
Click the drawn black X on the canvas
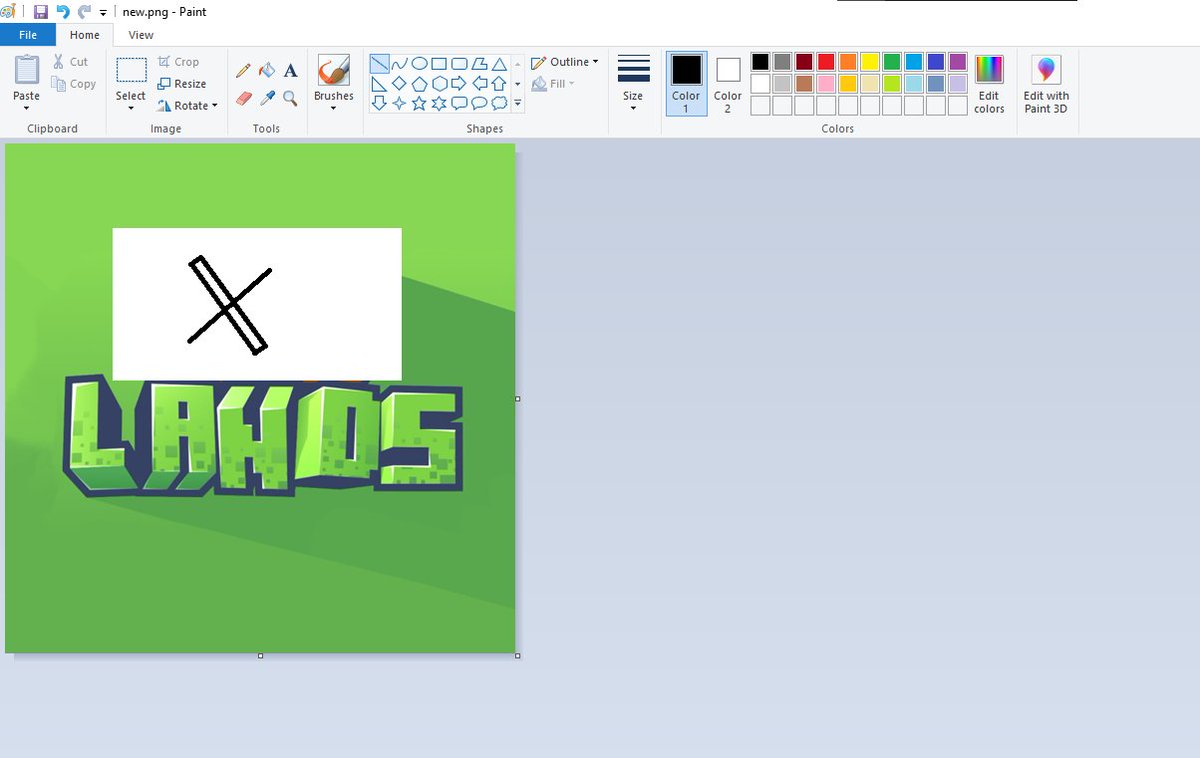(230, 305)
